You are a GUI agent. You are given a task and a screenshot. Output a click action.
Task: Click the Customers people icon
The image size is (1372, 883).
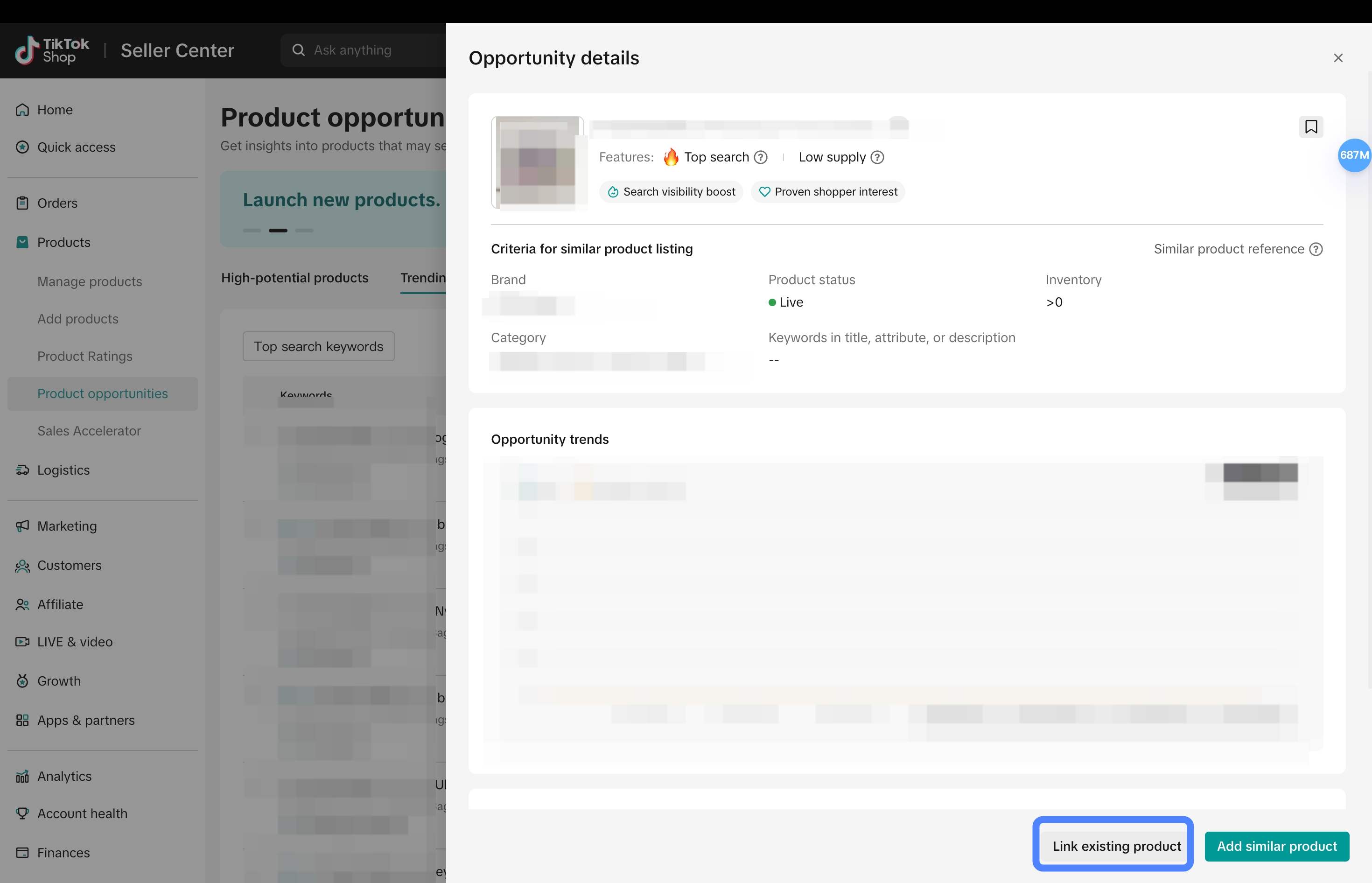(x=22, y=565)
